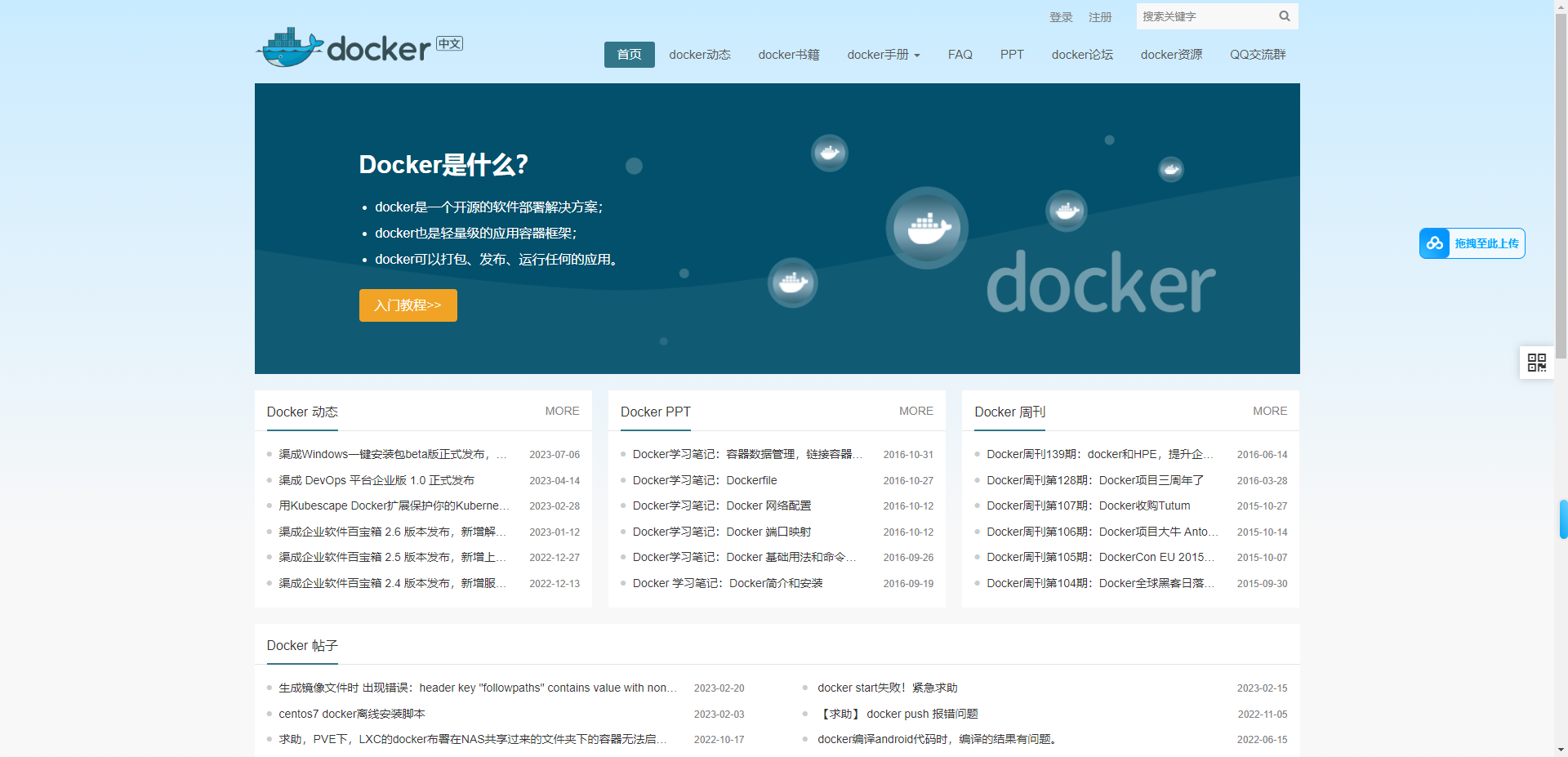Open 渠成 DevOps 平台企业版 1.0 正式发布
The image size is (1568, 757).
click(x=376, y=480)
